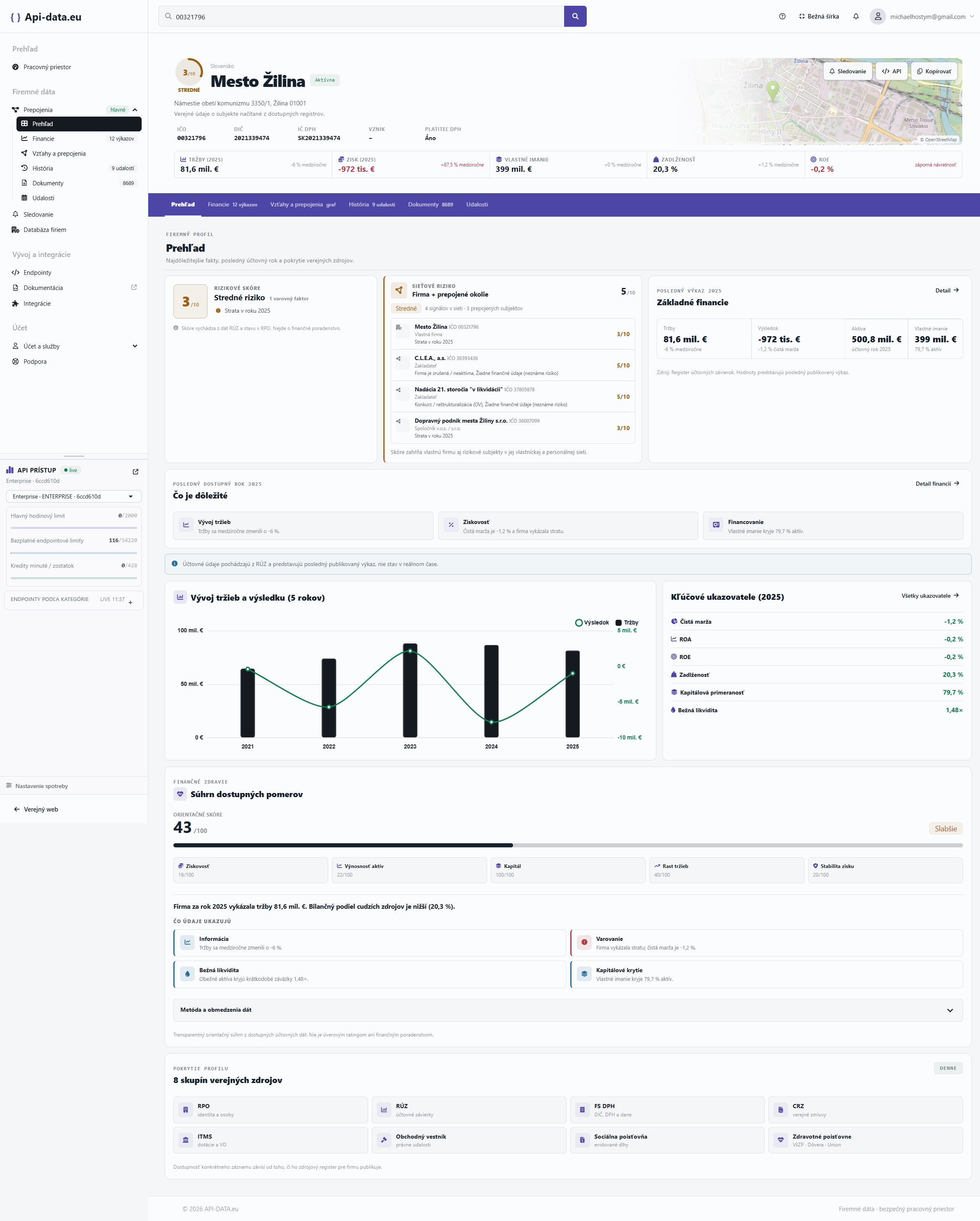980x1221 pixels.
Task: Open the Základné financie Detail link
Action: click(947, 290)
